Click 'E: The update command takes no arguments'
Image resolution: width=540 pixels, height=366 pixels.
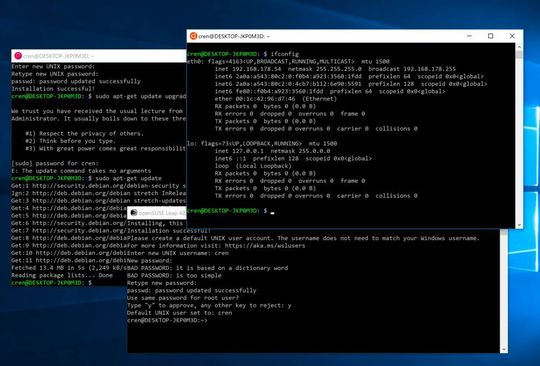[x=81, y=171]
